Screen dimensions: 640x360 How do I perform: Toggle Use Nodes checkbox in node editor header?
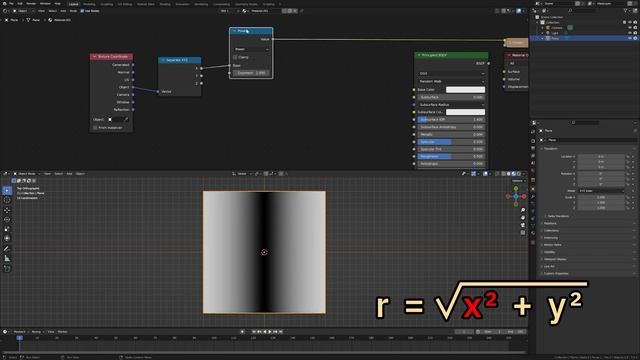[82, 11]
